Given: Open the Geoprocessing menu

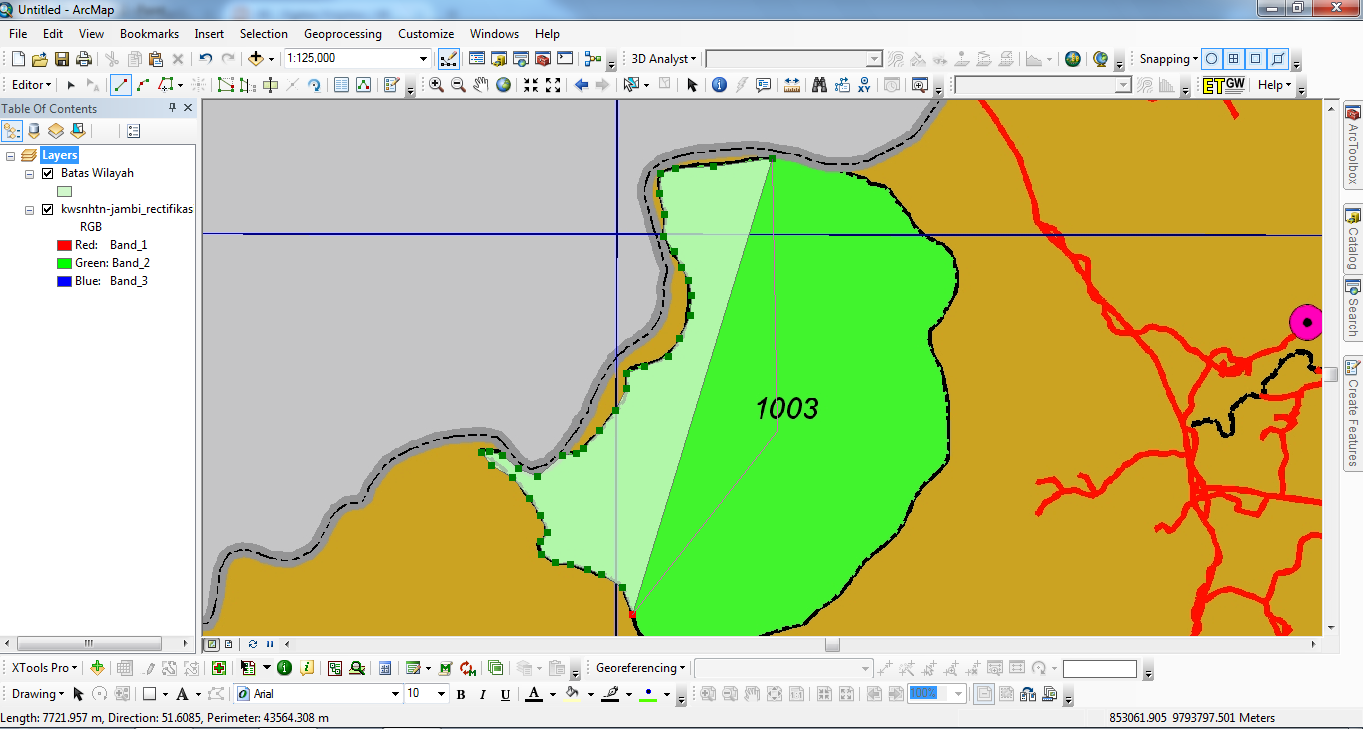Looking at the screenshot, I should (342, 33).
